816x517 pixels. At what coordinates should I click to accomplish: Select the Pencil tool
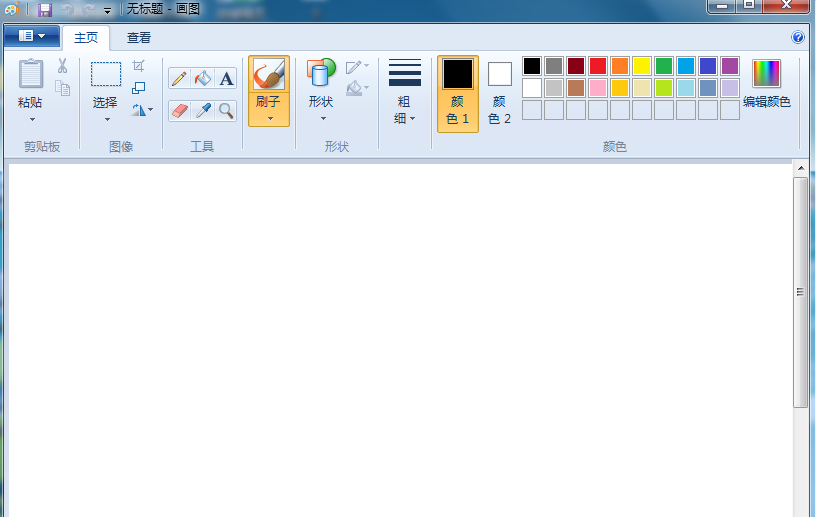pos(179,79)
